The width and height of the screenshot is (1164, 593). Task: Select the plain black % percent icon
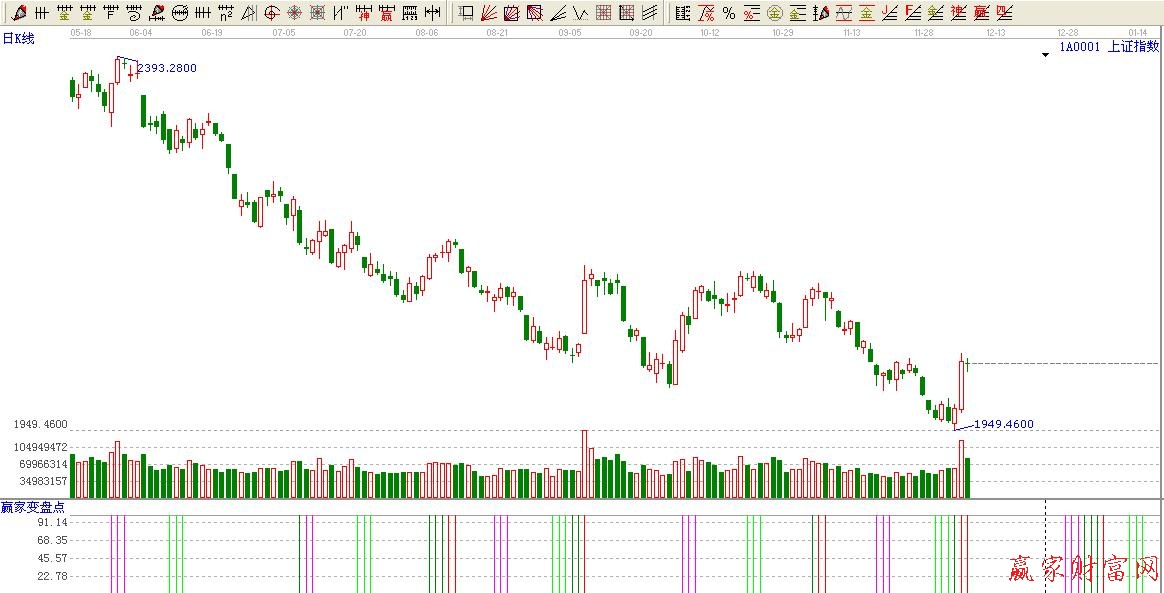[x=728, y=13]
